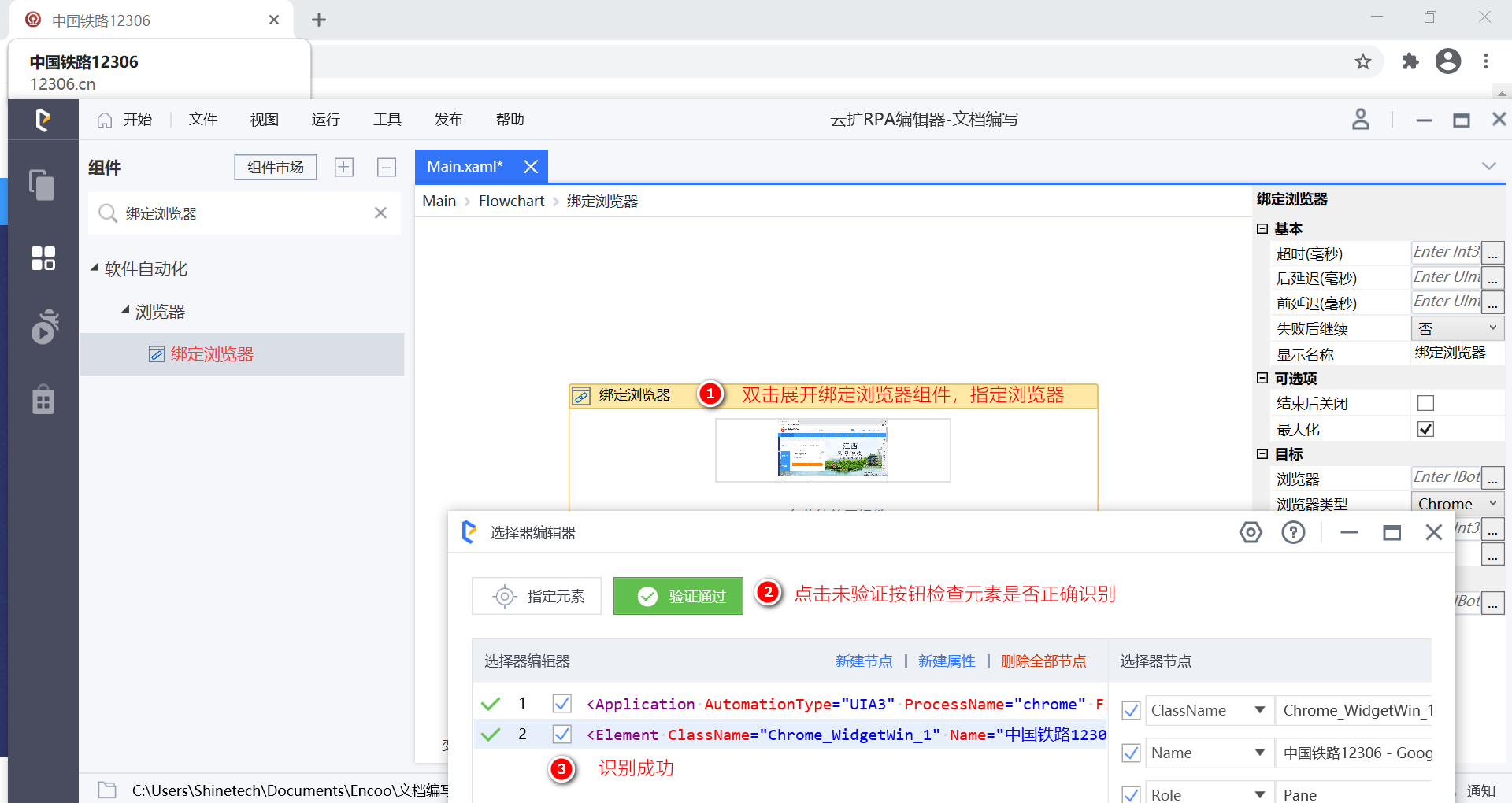Click ellipsis button for 前延迟(毫秒)
The height and width of the screenshot is (803, 1512).
tap(1493, 302)
